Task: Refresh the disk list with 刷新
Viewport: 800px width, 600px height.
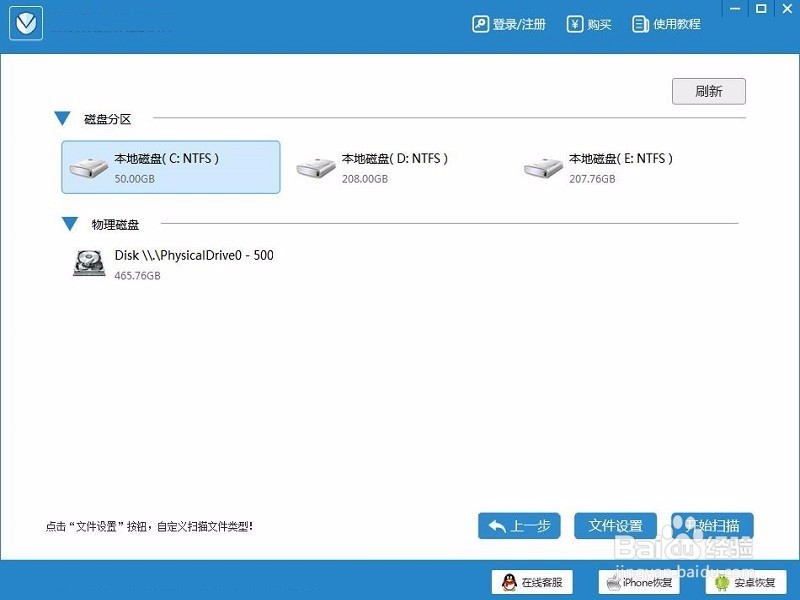Action: 708,90
